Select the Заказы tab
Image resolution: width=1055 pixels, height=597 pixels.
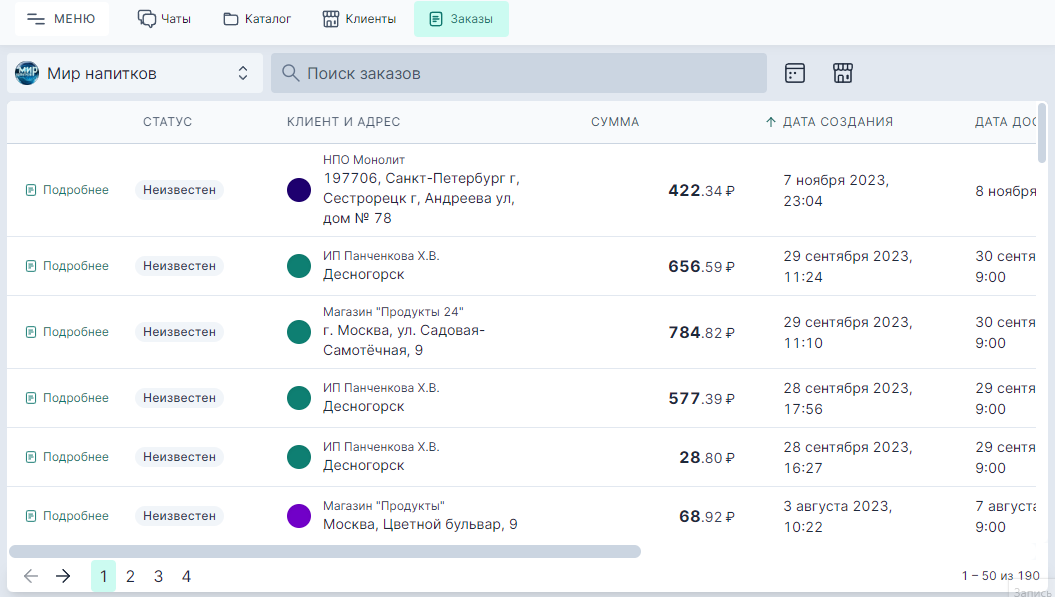coord(461,19)
